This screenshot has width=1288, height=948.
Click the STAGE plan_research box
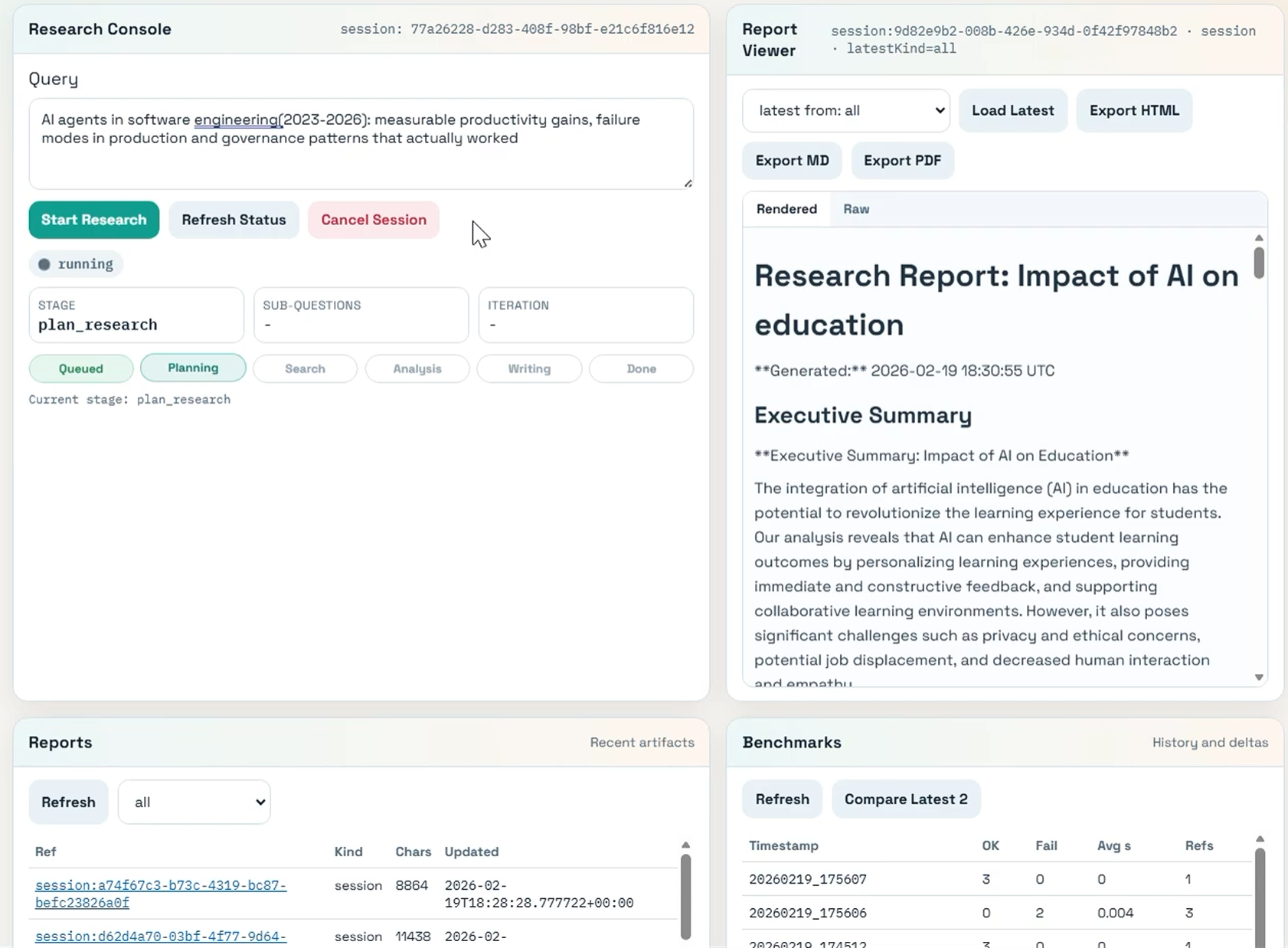[136, 315]
